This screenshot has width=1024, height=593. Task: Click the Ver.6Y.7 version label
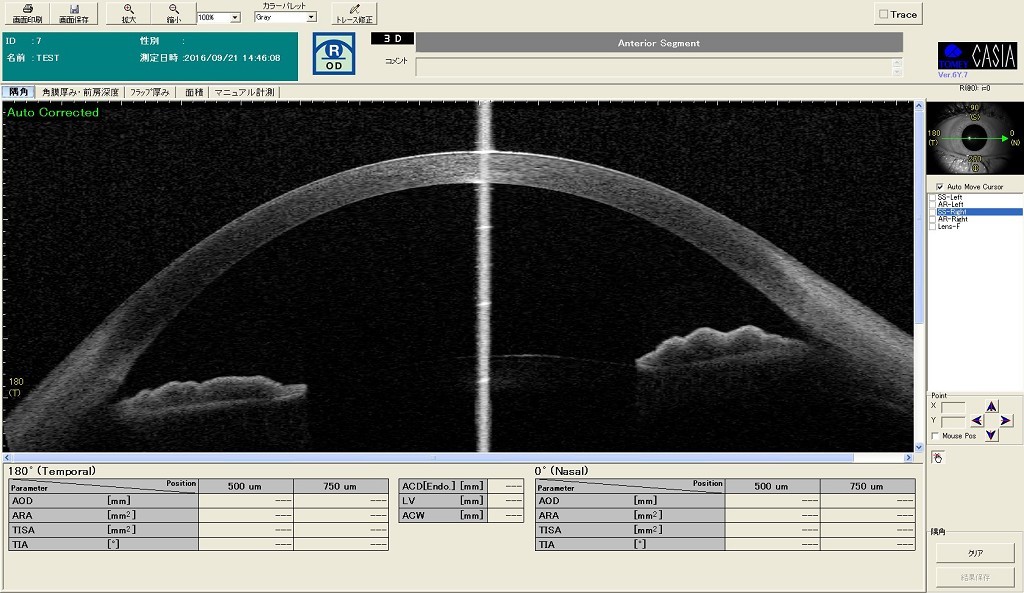tap(953, 74)
